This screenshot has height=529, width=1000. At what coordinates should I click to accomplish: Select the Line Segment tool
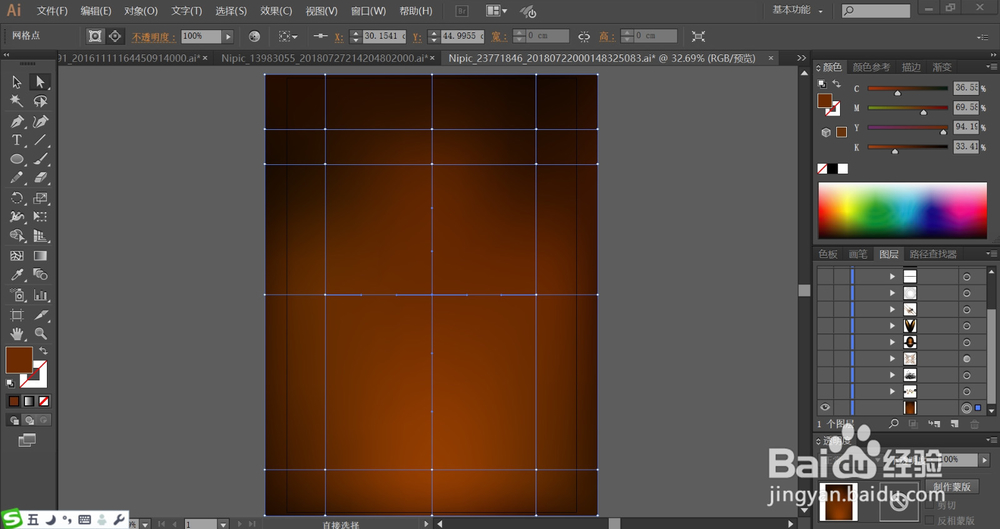tap(40, 140)
